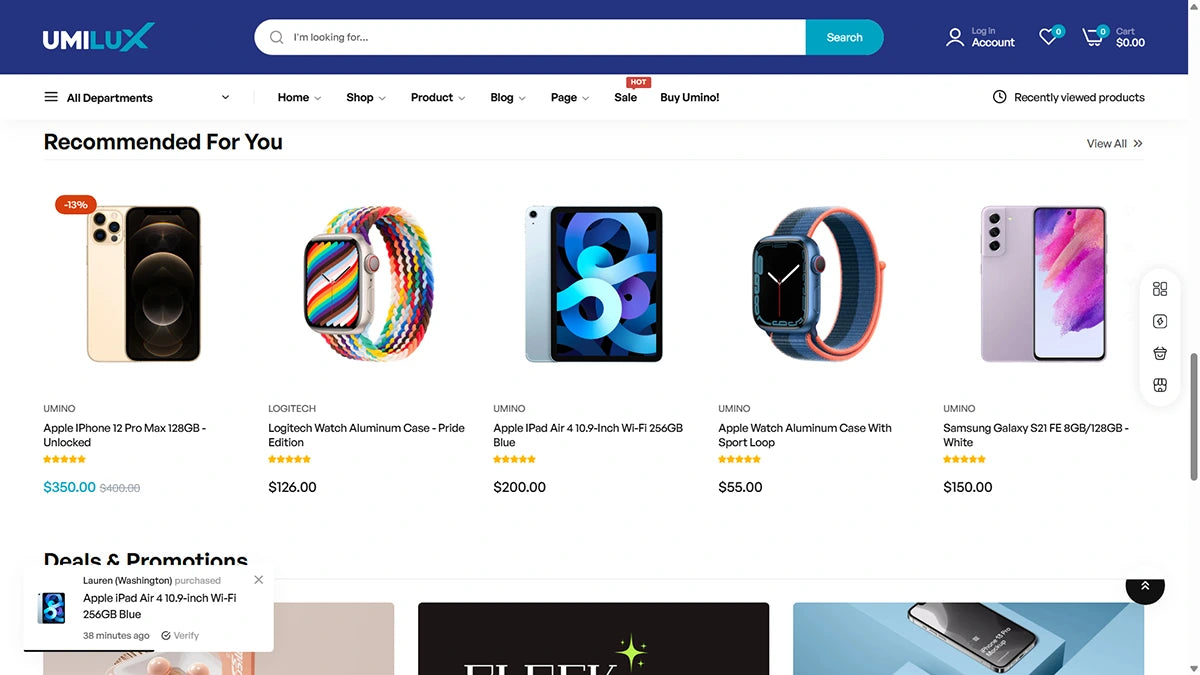The width and height of the screenshot is (1200, 675).
Task: Follow the View All link
Action: pyautogui.click(x=1114, y=144)
